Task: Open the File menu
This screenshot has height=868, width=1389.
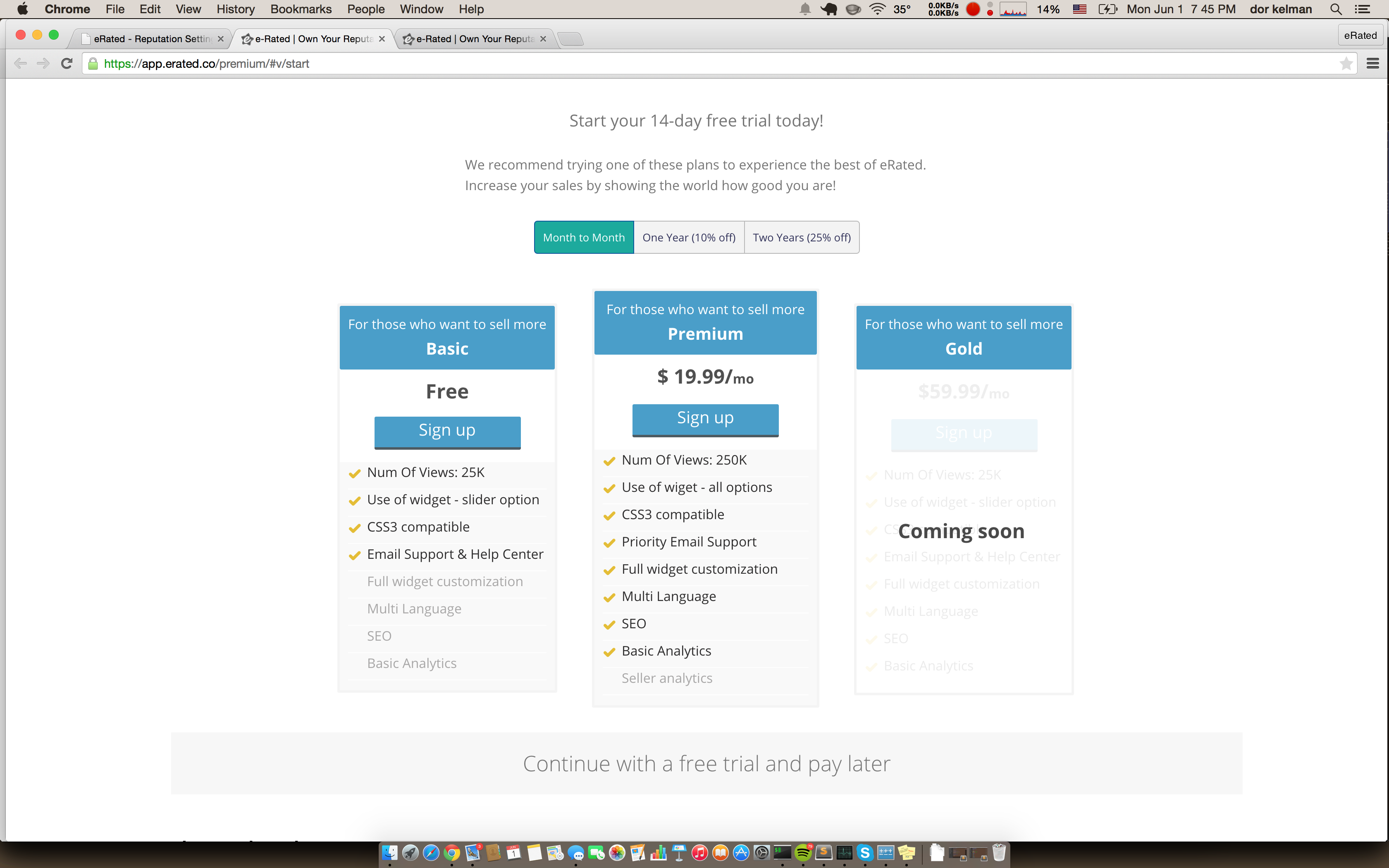Action: (x=115, y=9)
